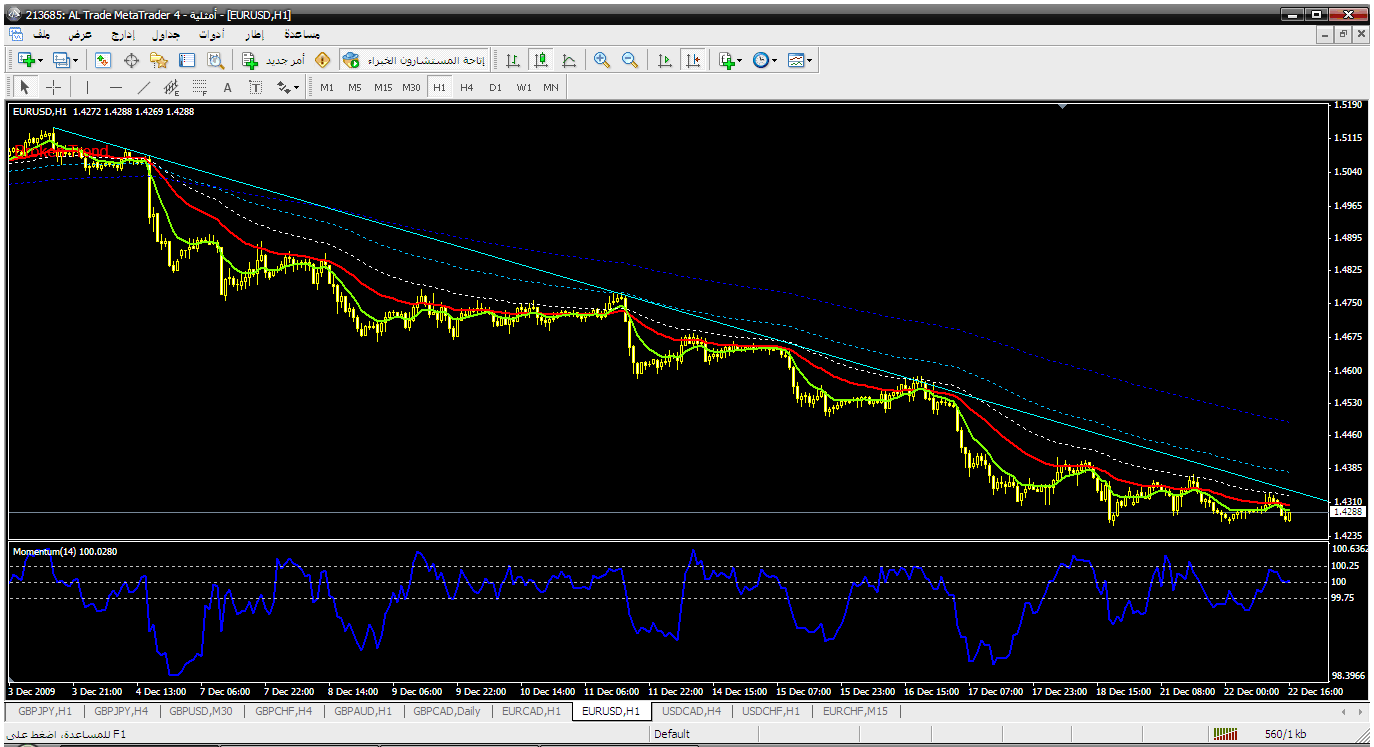Zoom in on the chart
Image resolution: width=1374 pixels, height=747 pixels.
pos(602,60)
